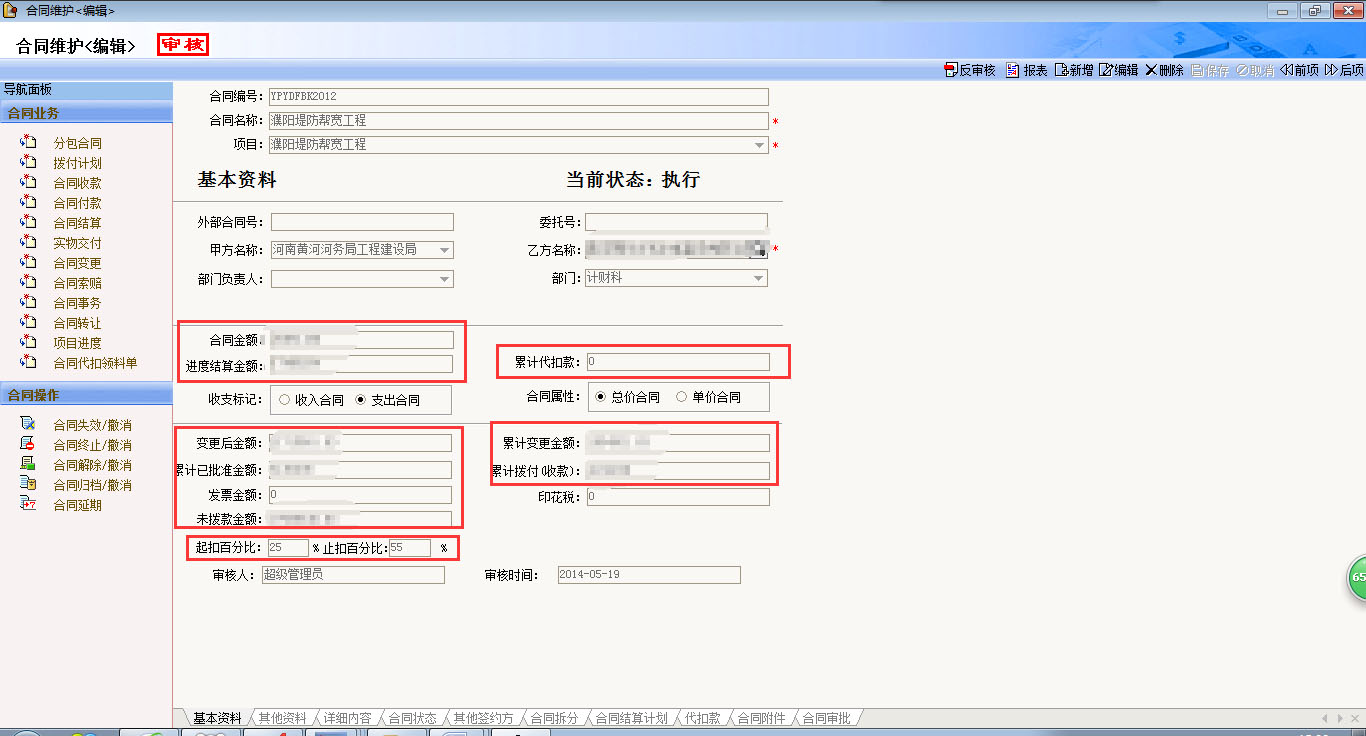Go to previous record with 前项
This screenshot has width=1366, height=736.
[1286, 70]
